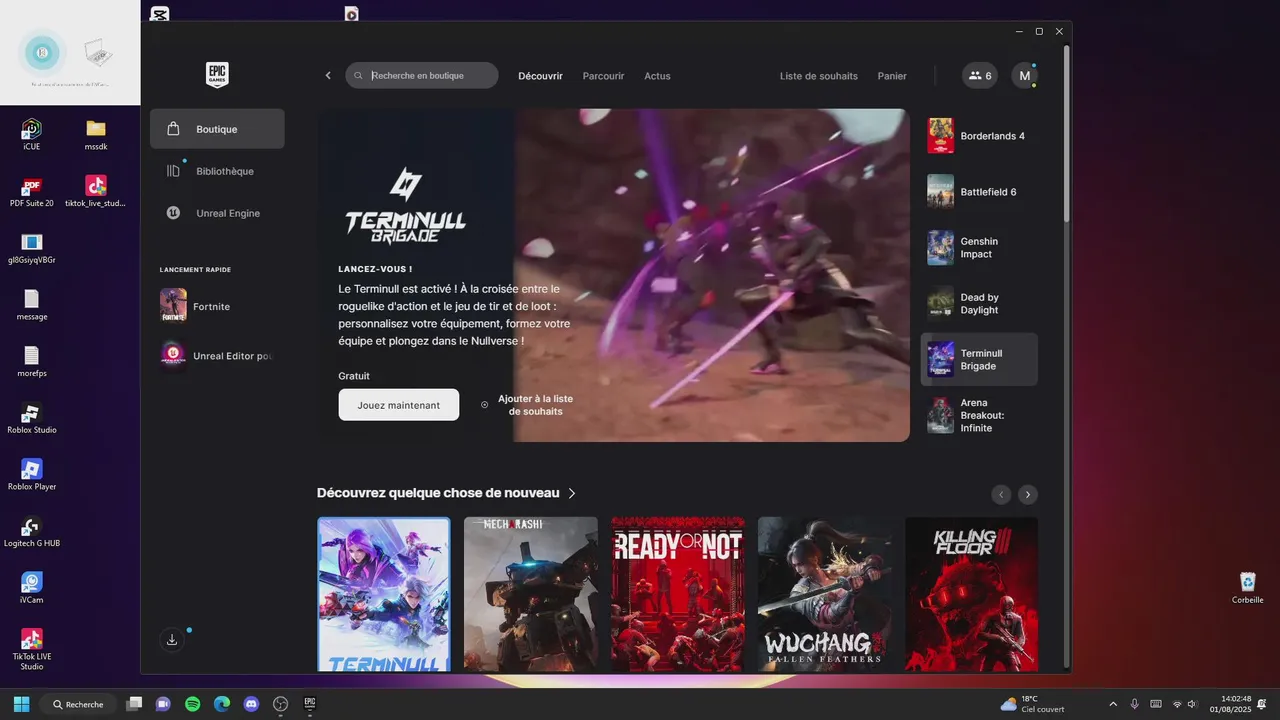Click the taskbar Recherche search box

pos(77,704)
